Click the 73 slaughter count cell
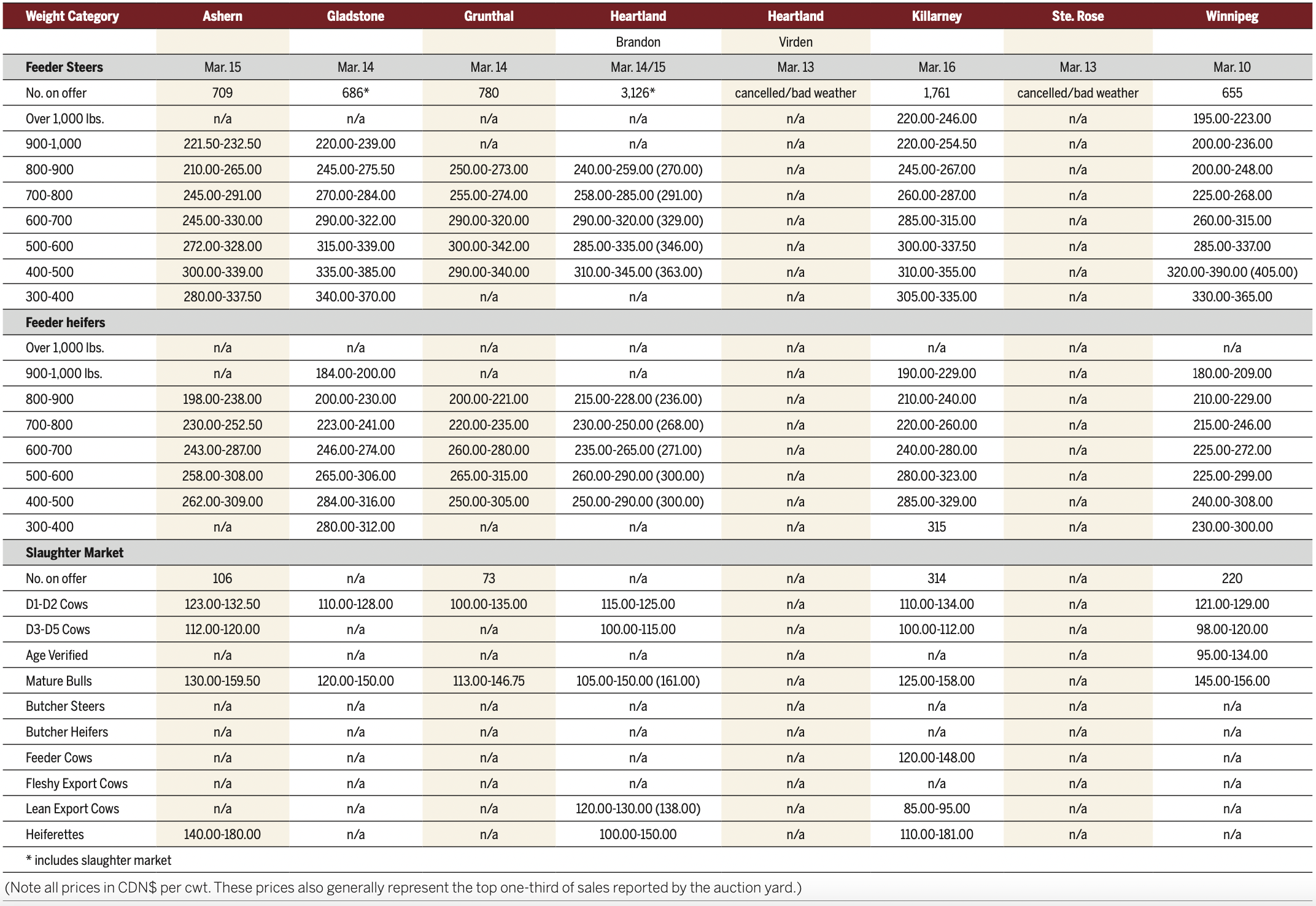1316x906 pixels. (x=489, y=578)
